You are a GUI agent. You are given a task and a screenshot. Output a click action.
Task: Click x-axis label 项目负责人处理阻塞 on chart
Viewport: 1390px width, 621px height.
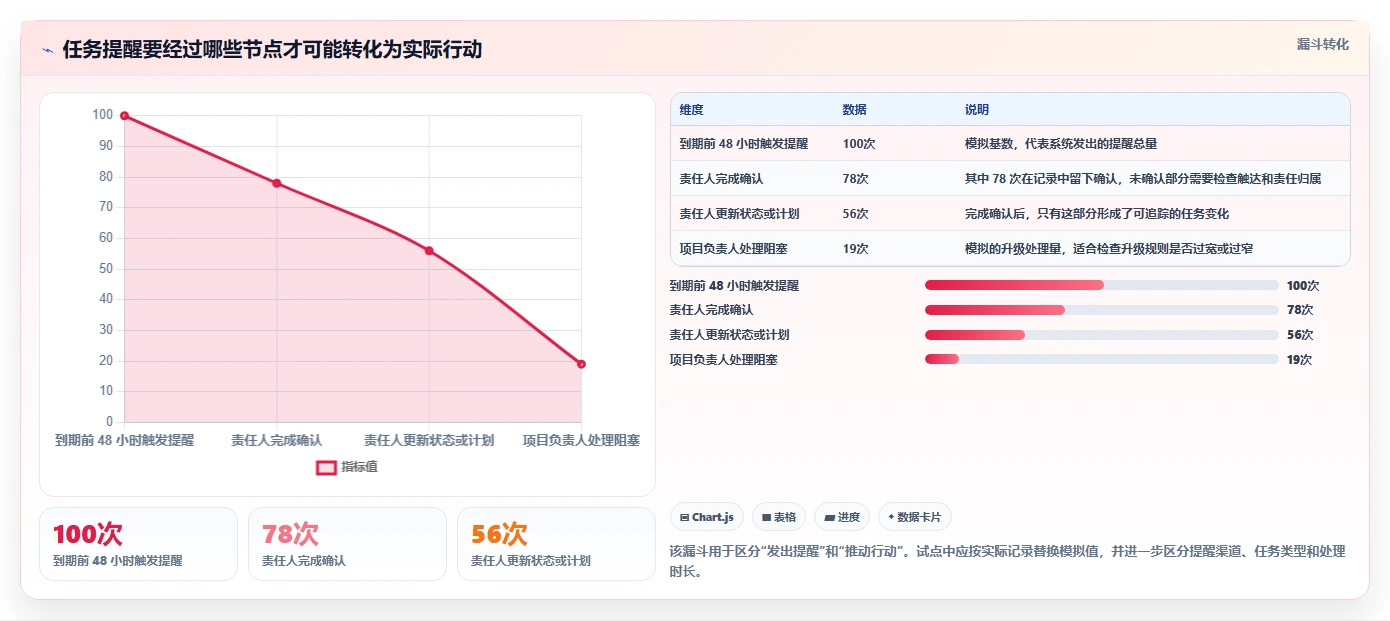pos(581,440)
